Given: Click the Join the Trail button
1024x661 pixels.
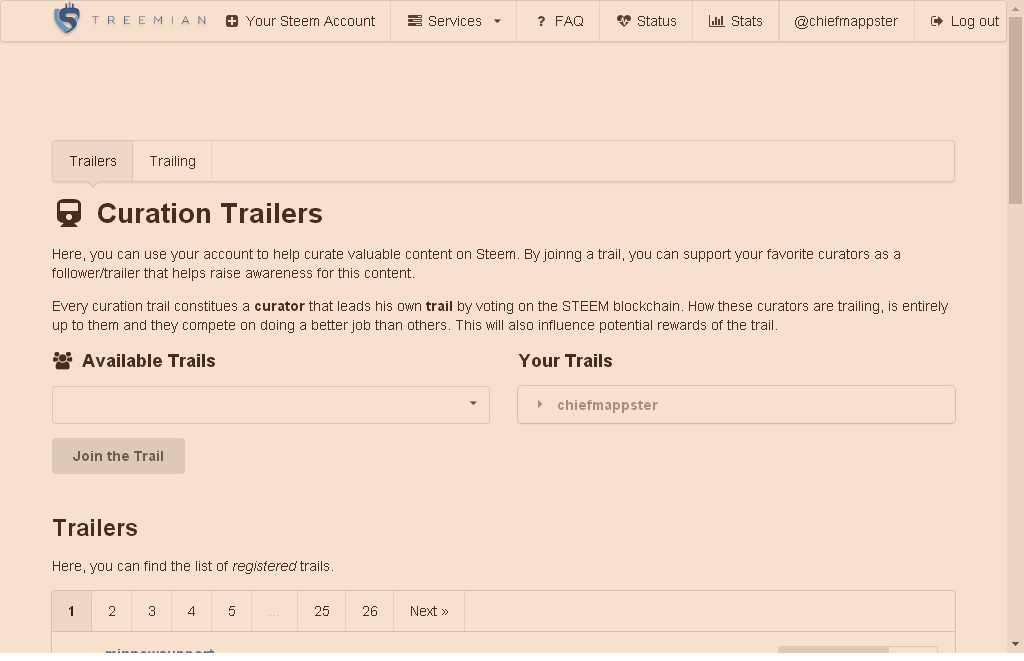Looking at the screenshot, I should (x=118, y=456).
